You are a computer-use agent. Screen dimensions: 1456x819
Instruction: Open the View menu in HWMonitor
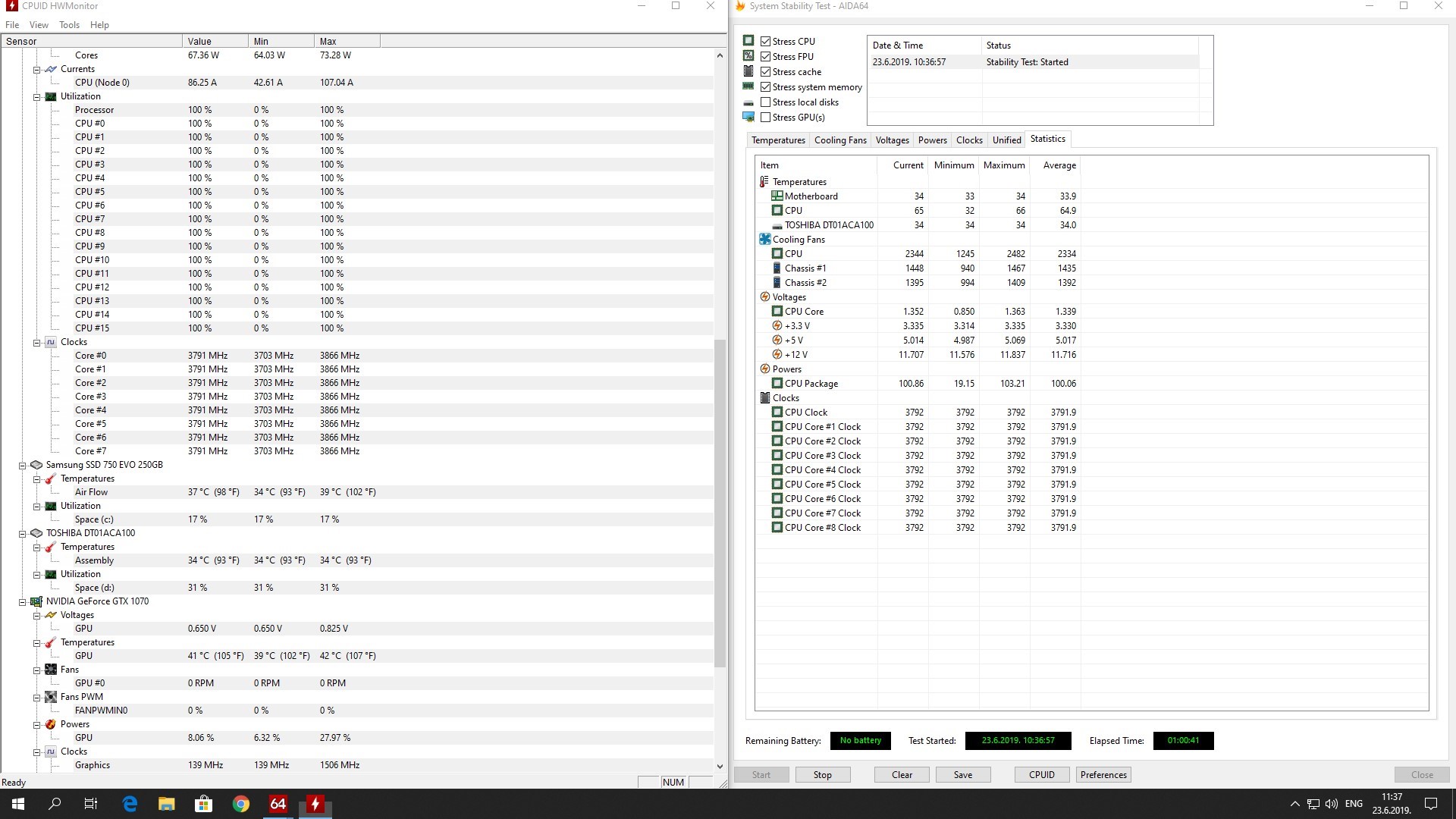coord(39,25)
